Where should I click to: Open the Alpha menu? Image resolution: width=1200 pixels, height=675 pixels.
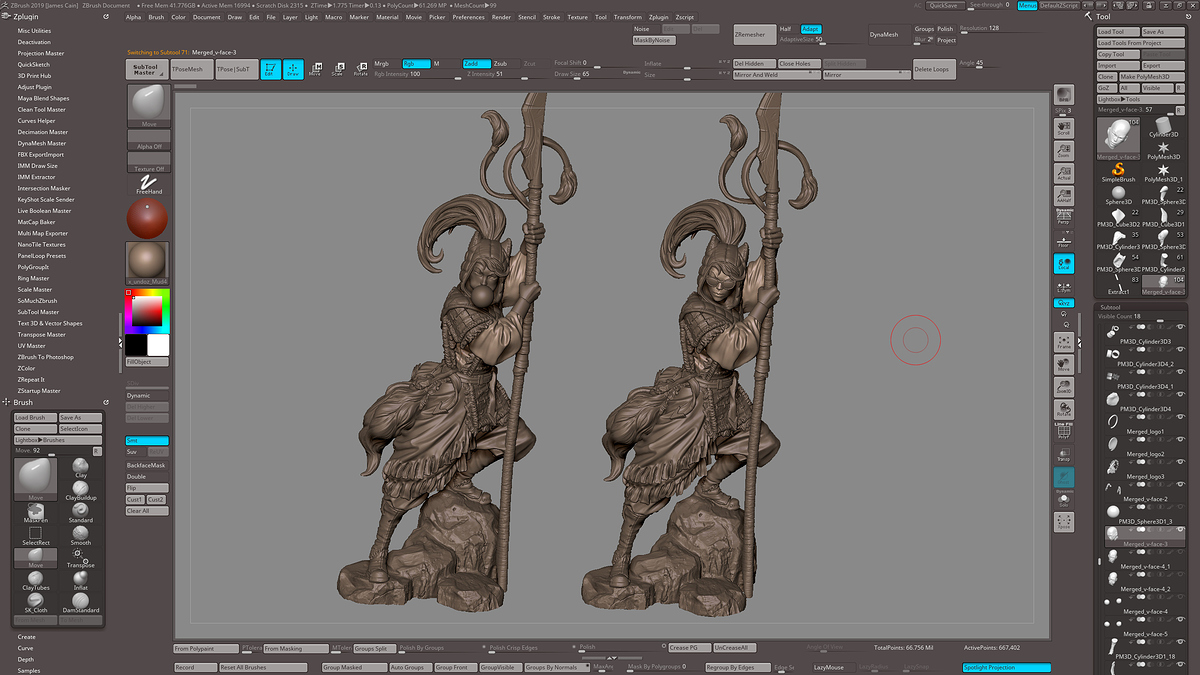134,17
